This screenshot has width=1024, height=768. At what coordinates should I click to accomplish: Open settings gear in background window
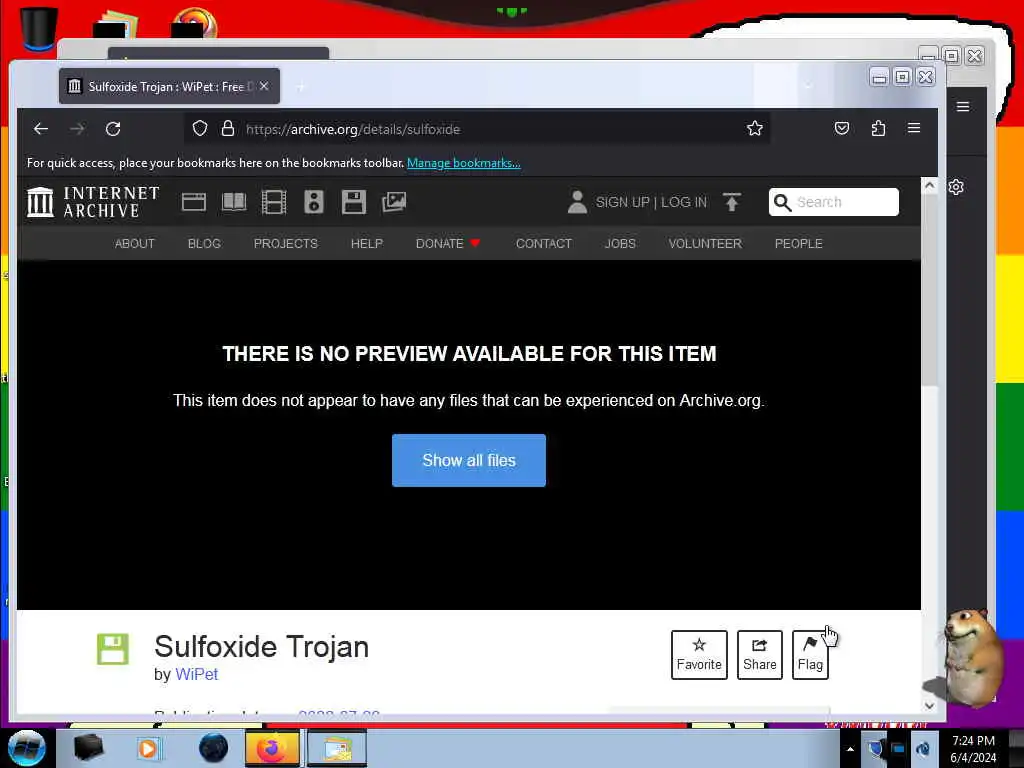pyautogui.click(x=955, y=187)
